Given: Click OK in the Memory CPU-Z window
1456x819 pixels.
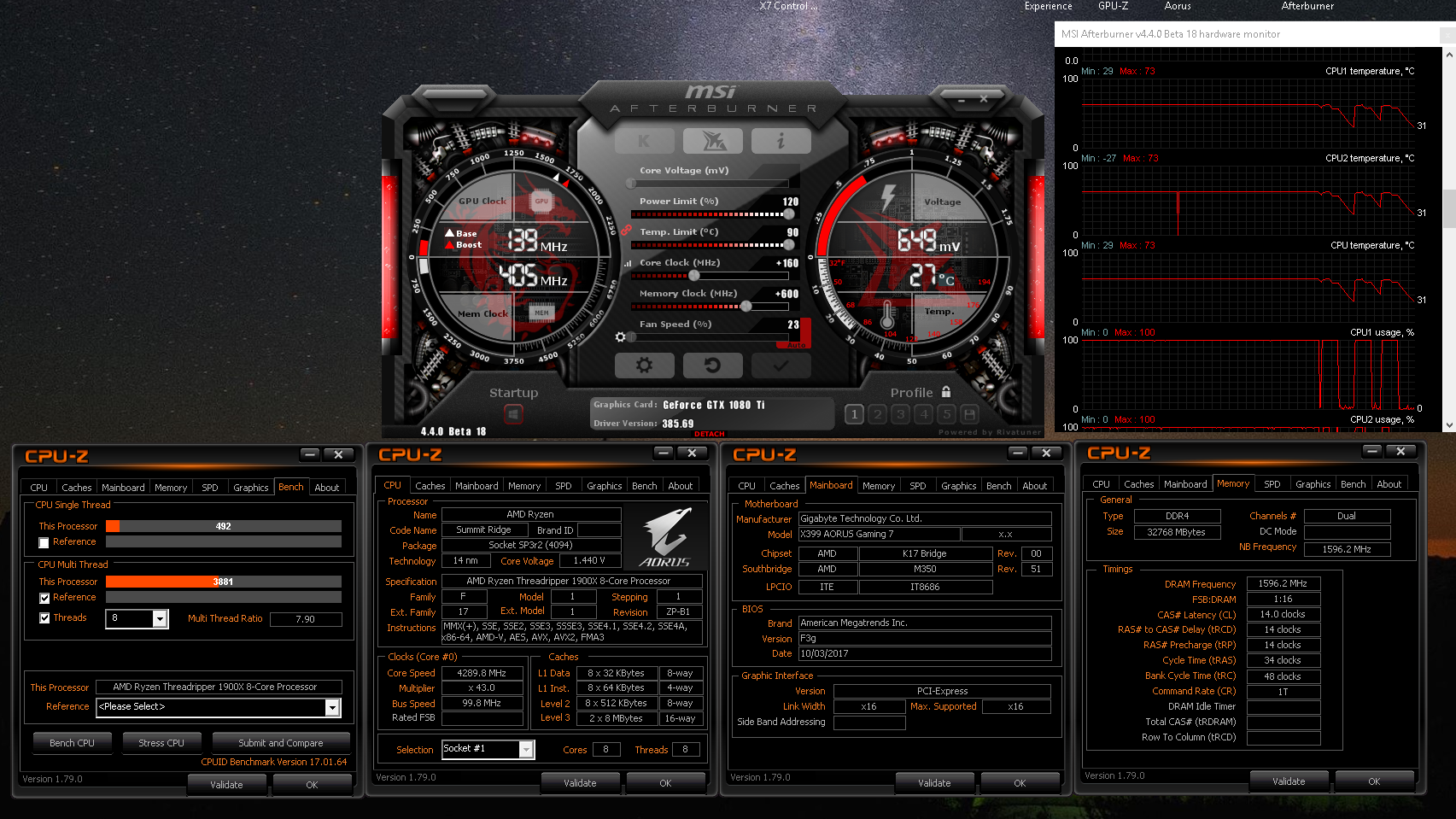Looking at the screenshot, I should tap(1374, 781).
